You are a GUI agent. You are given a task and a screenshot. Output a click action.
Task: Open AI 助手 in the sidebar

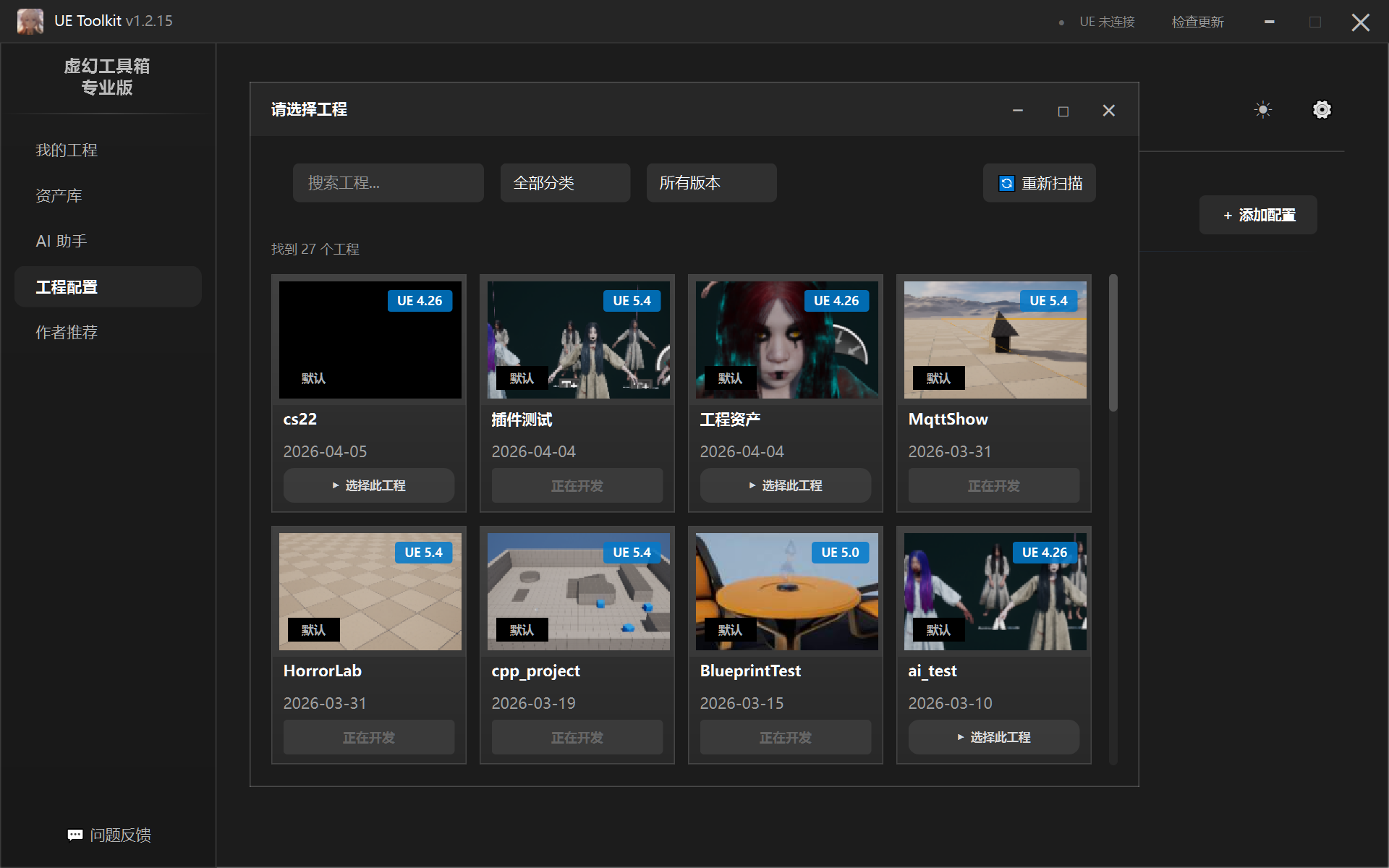click(x=108, y=242)
